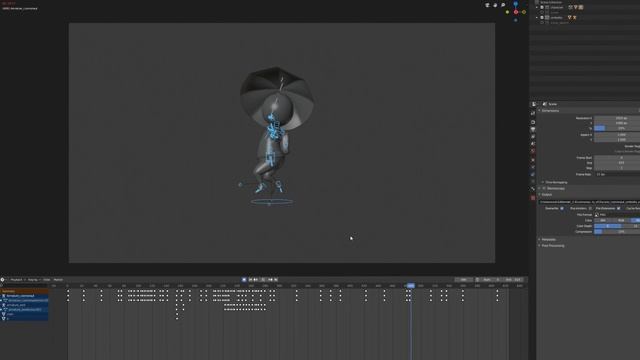Select RGB color mode
Screen dimensions: 640x360
pos(621,220)
